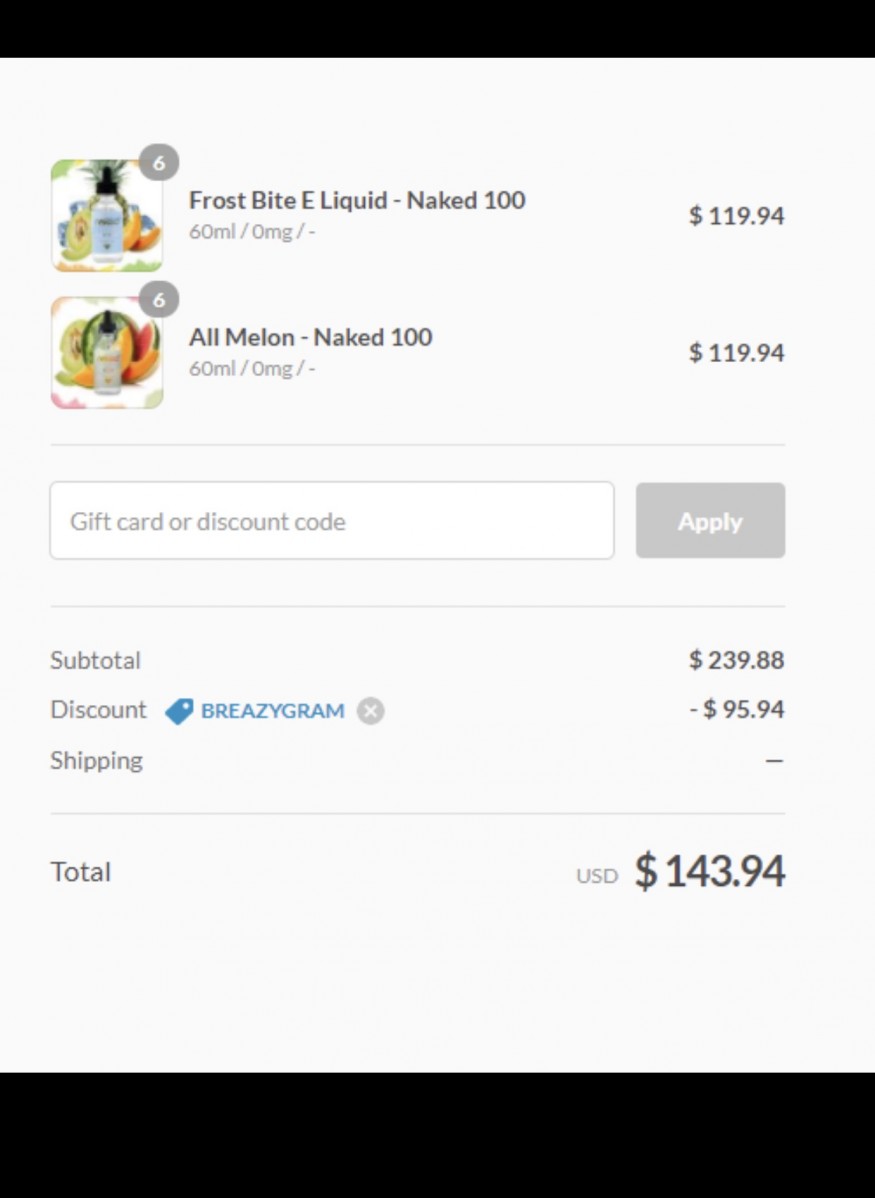This screenshot has width=875, height=1198.
Task: Click the BREAZYGRAM code label
Action: (272, 711)
